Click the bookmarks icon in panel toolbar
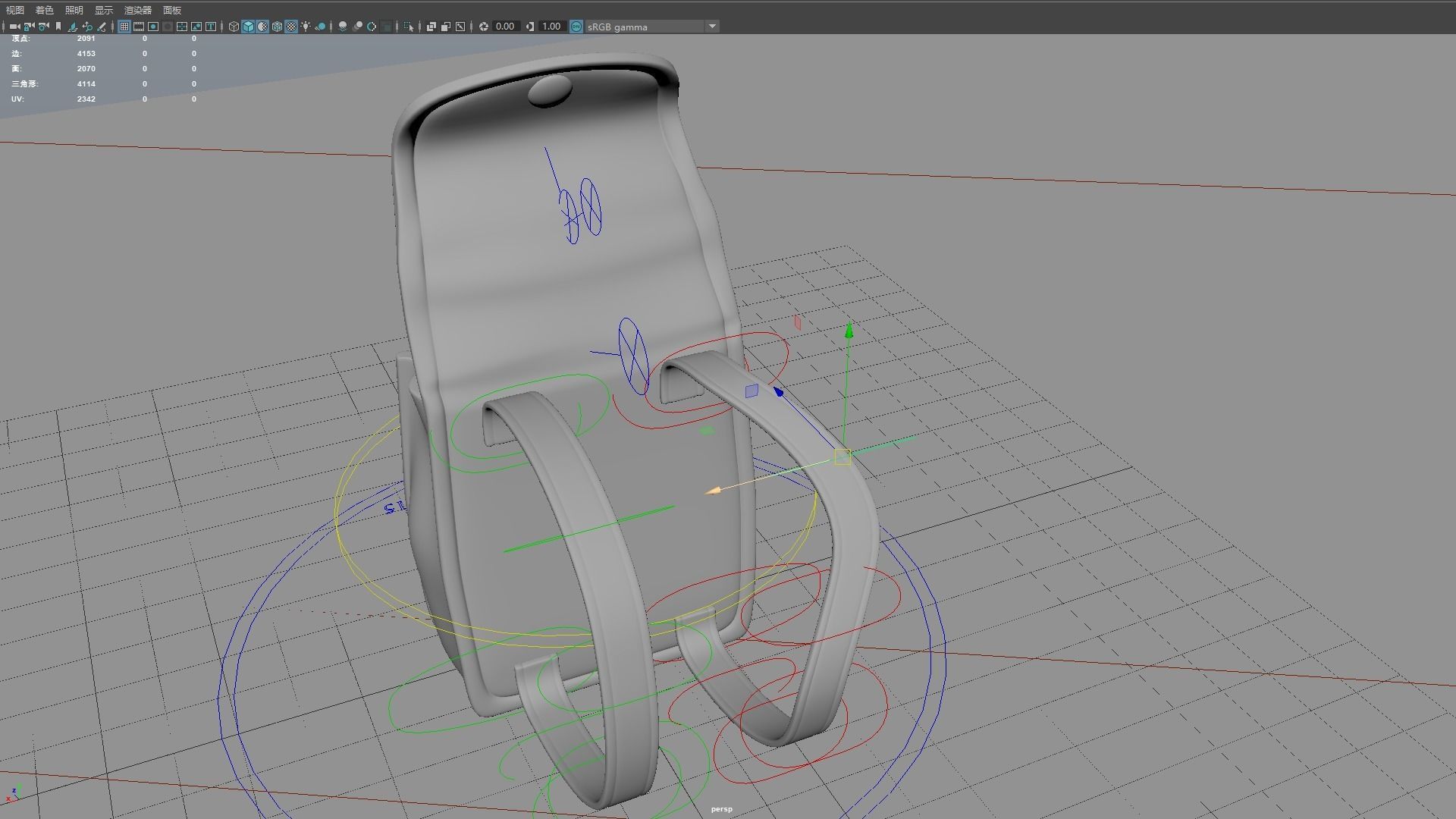This screenshot has height=819, width=1456. (58, 27)
